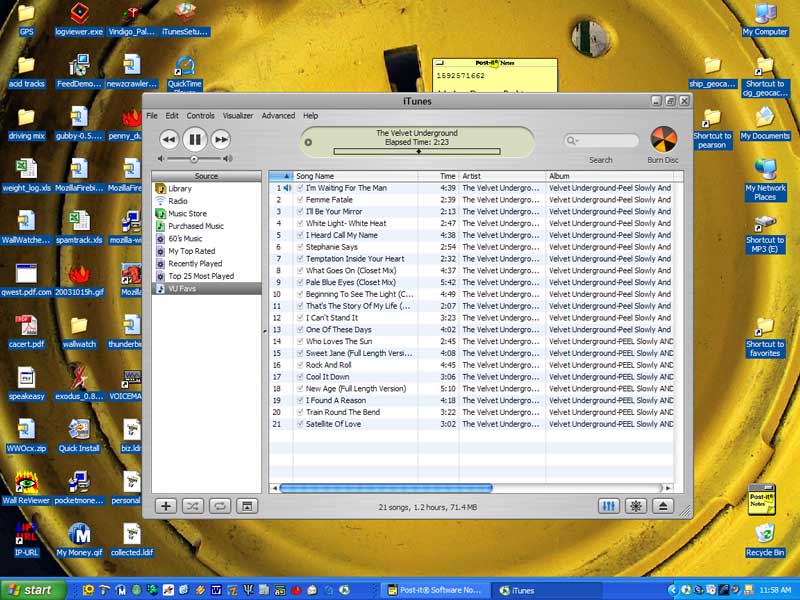Screen dimensions: 800x600
Task: Open the Controls menu
Action: [x=201, y=116]
